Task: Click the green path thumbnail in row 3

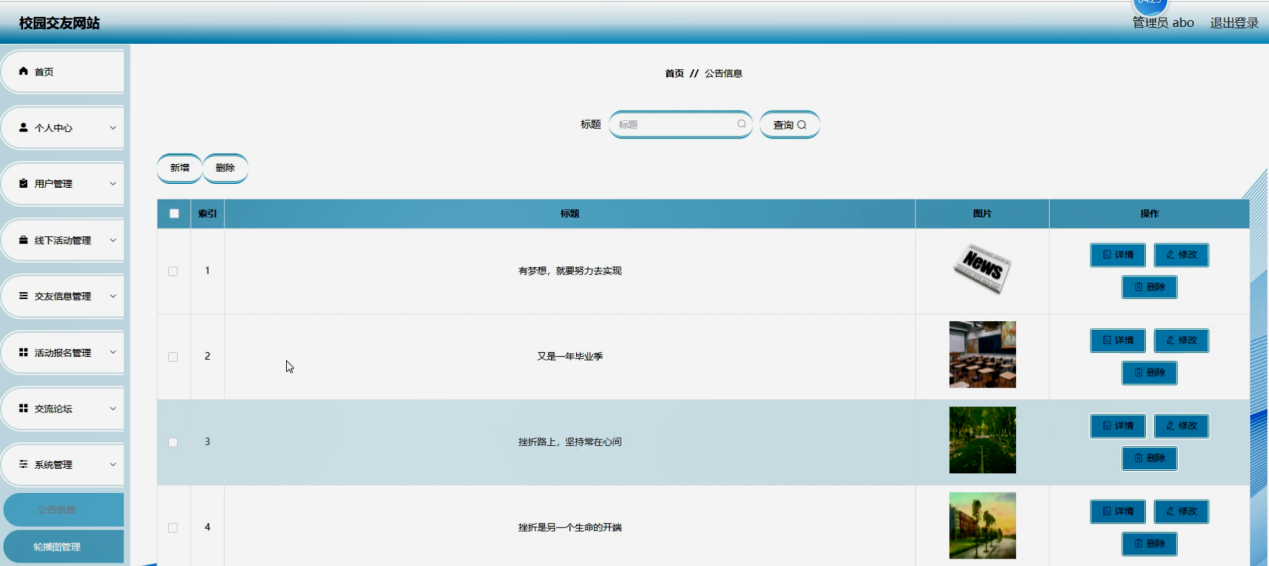Action: coord(982,440)
